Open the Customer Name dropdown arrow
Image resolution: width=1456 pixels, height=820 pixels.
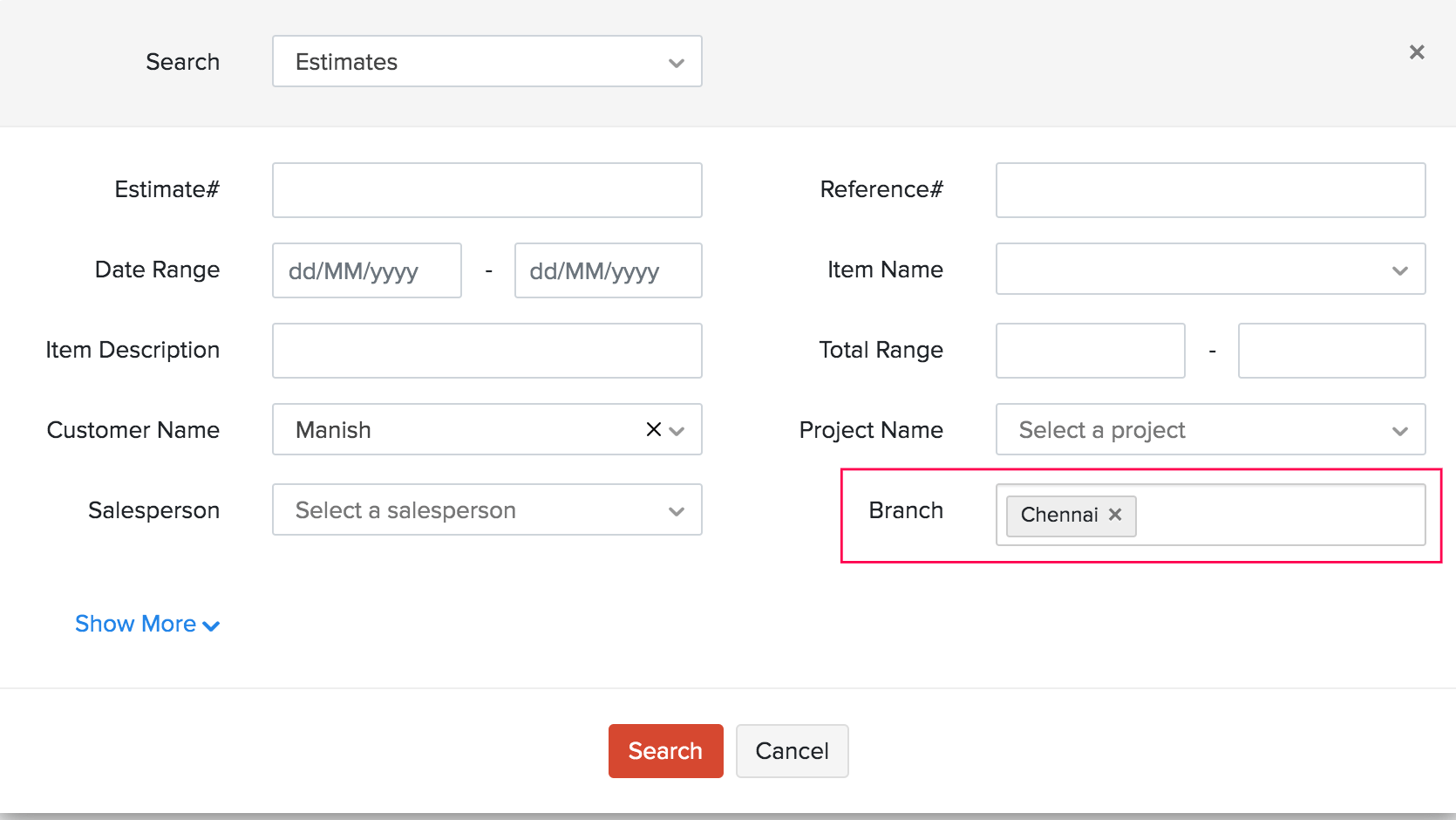[677, 430]
